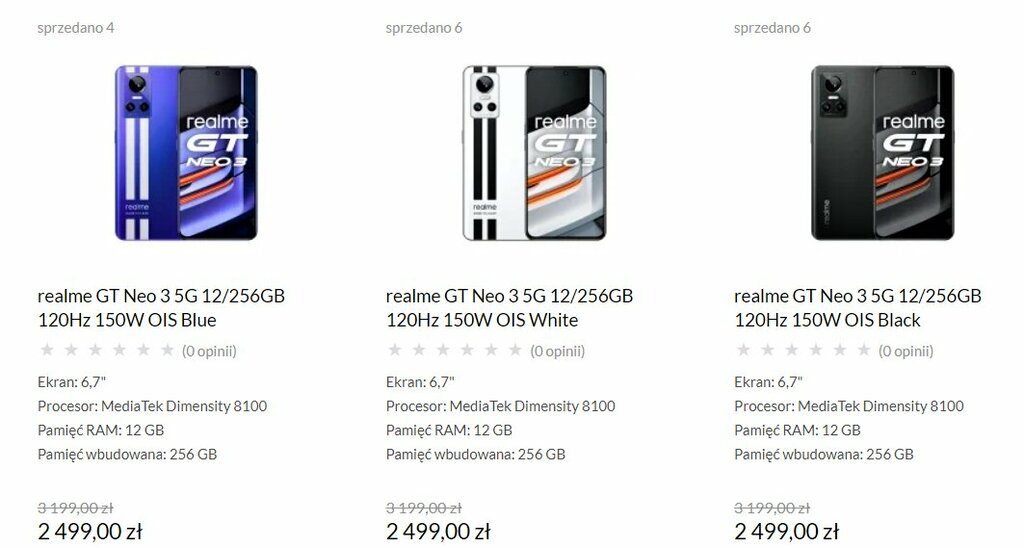Viewport: 1024px width, 548px height.
Task: Open the white realme GT Neo 3 product image
Action: 534,153
